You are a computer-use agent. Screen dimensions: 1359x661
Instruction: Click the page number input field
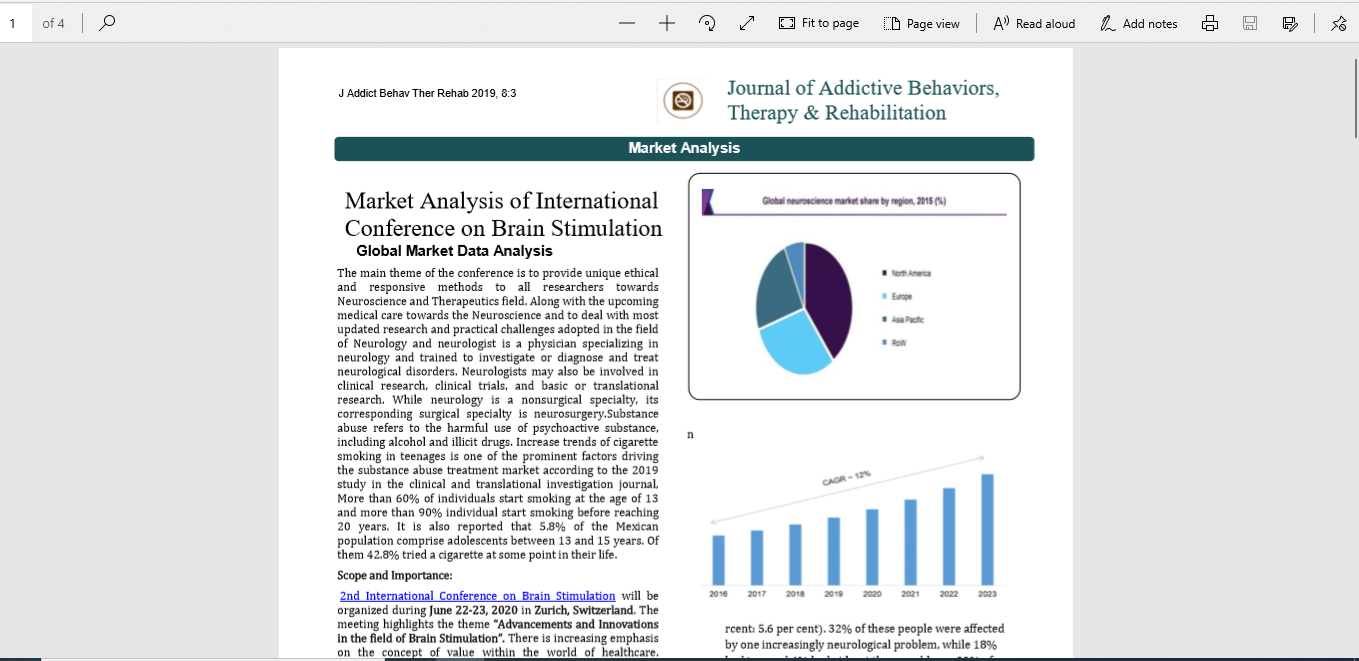(17, 23)
